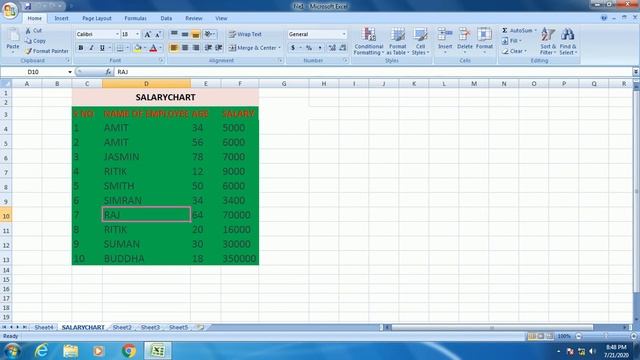640x360 pixels.
Task: Click the Insert Worksheet tab icon
Action: click(x=200, y=327)
